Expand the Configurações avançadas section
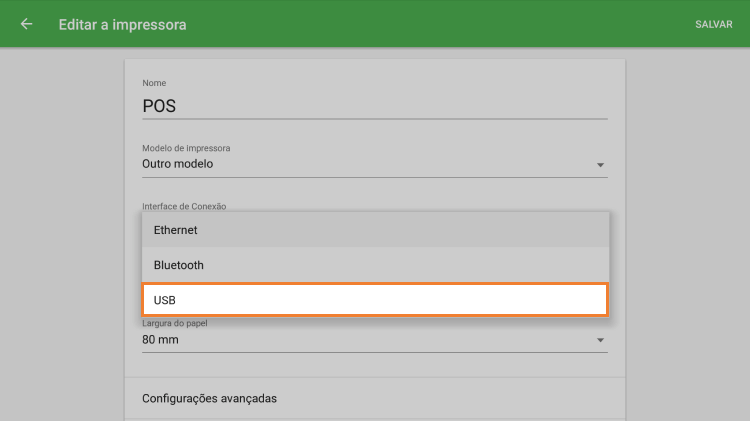Viewport: 750px width, 421px height. click(210, 398)
